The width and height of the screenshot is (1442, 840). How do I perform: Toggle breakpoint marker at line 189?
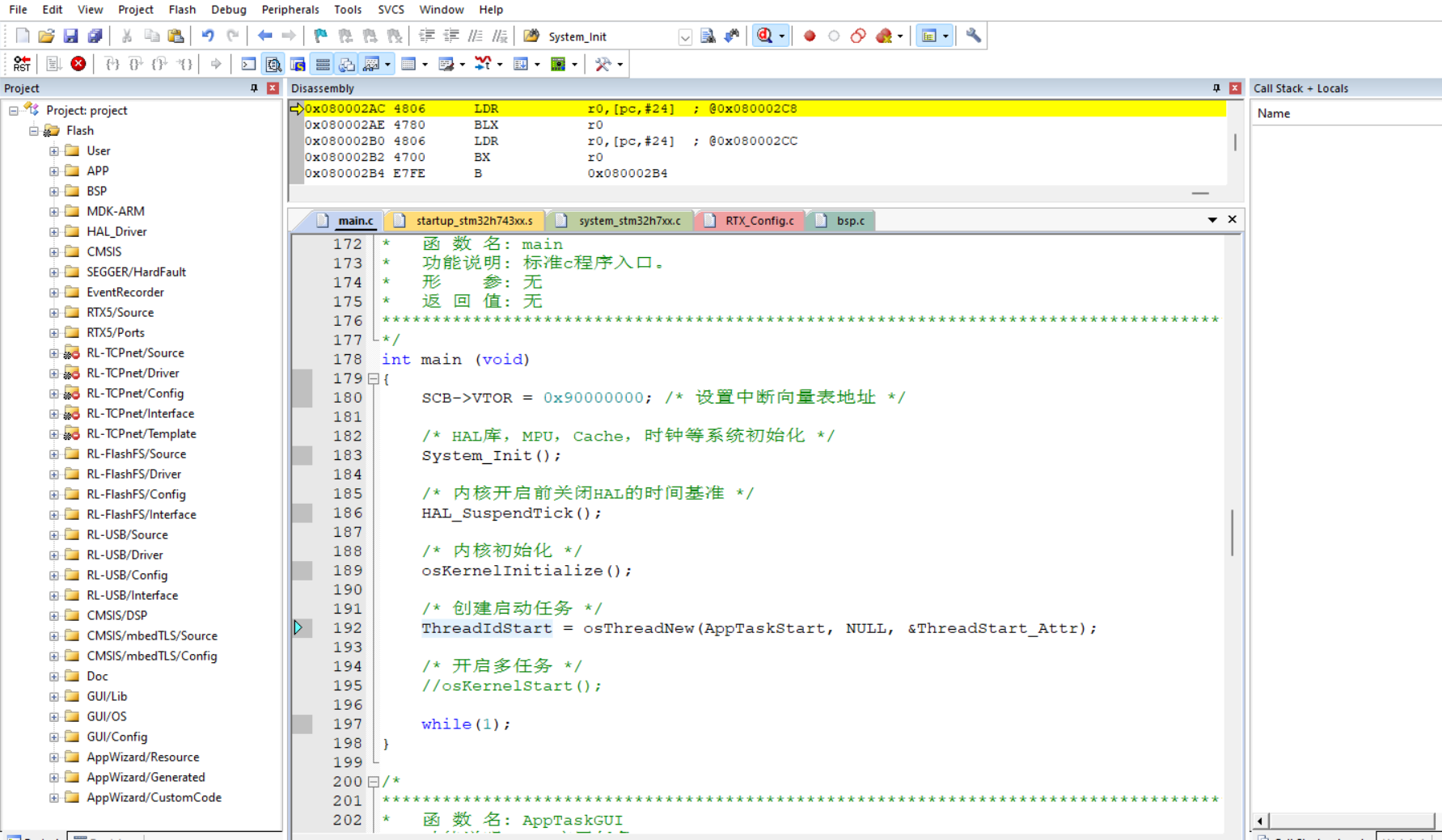tap(302, 571)
